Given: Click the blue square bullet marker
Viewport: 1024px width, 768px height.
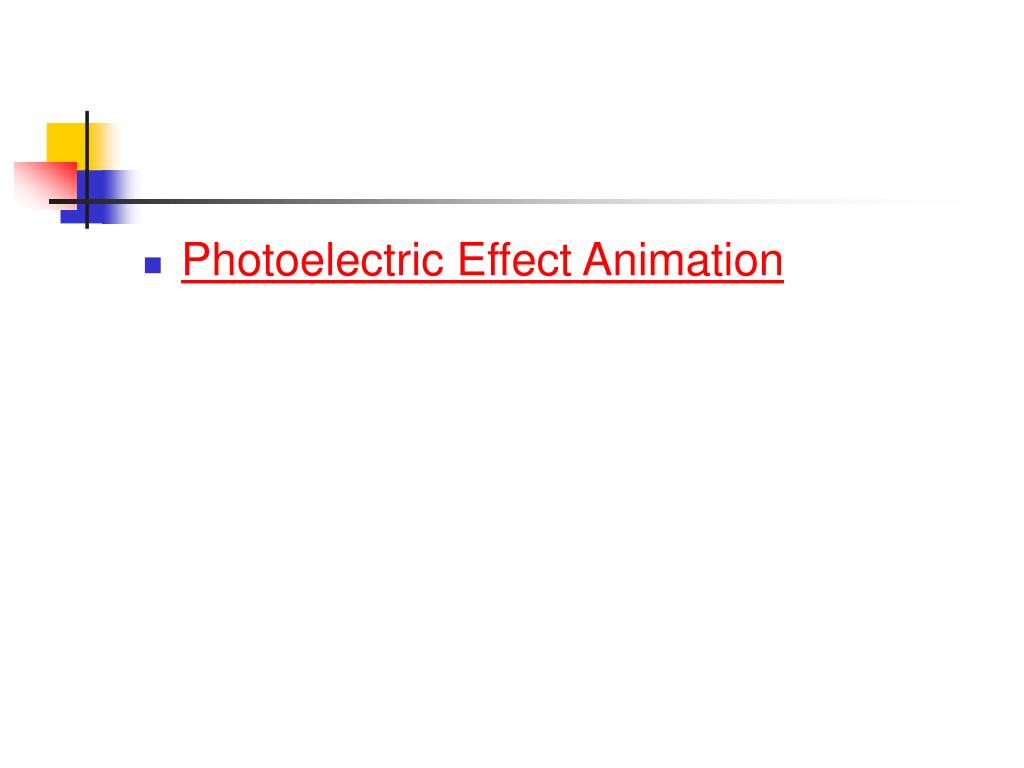Looking at the screenshot, I should coord(153,265).
